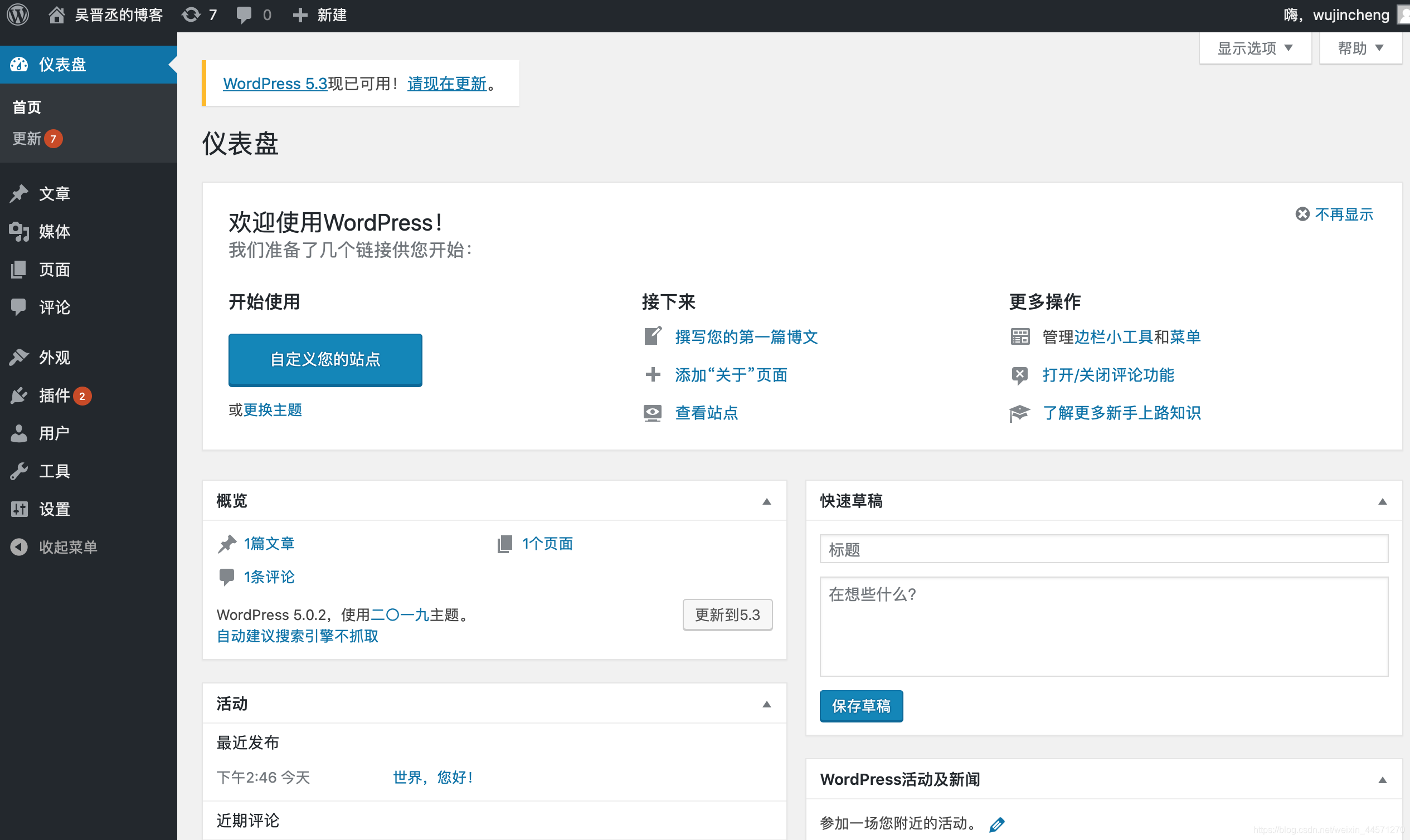
Task: Click the 外观 appearance brush icon
Action: 20,357
